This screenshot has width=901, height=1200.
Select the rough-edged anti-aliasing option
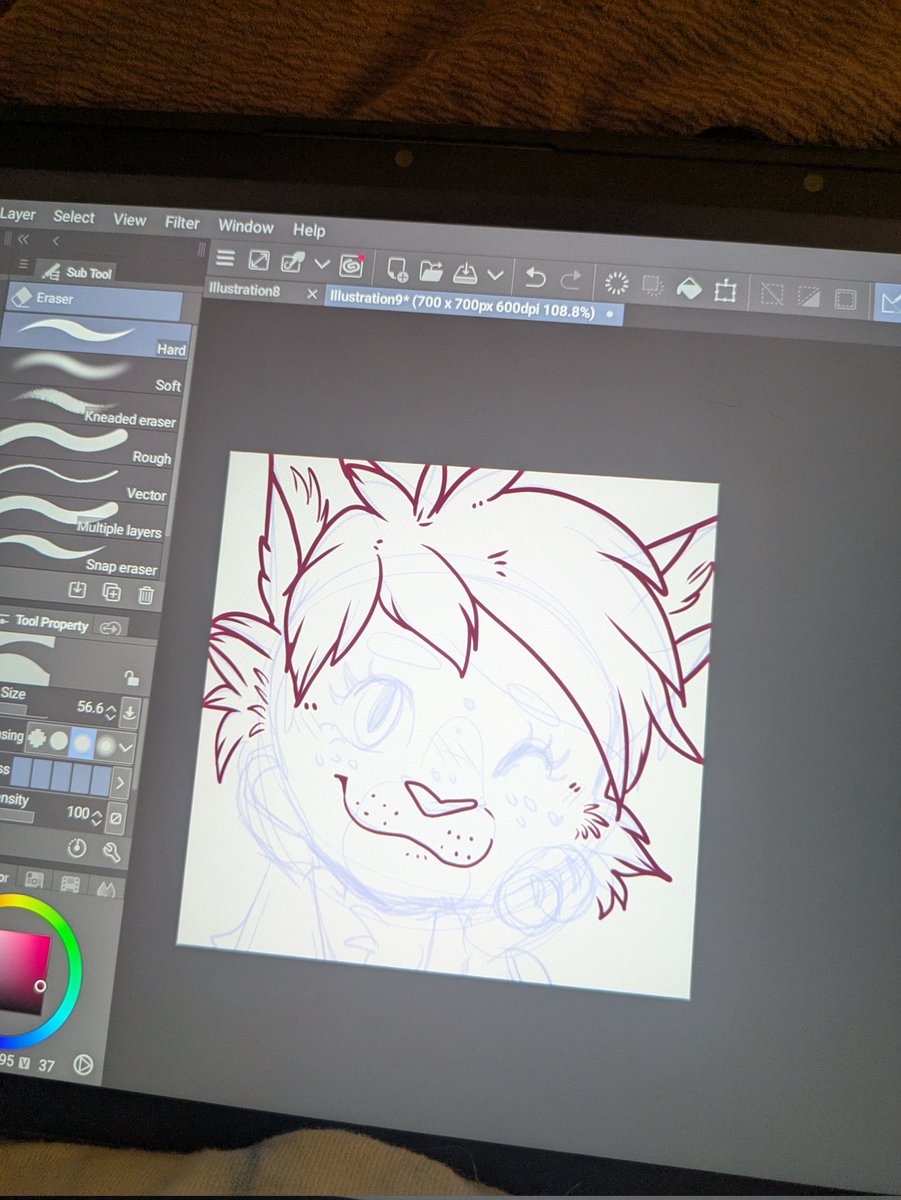37,739
